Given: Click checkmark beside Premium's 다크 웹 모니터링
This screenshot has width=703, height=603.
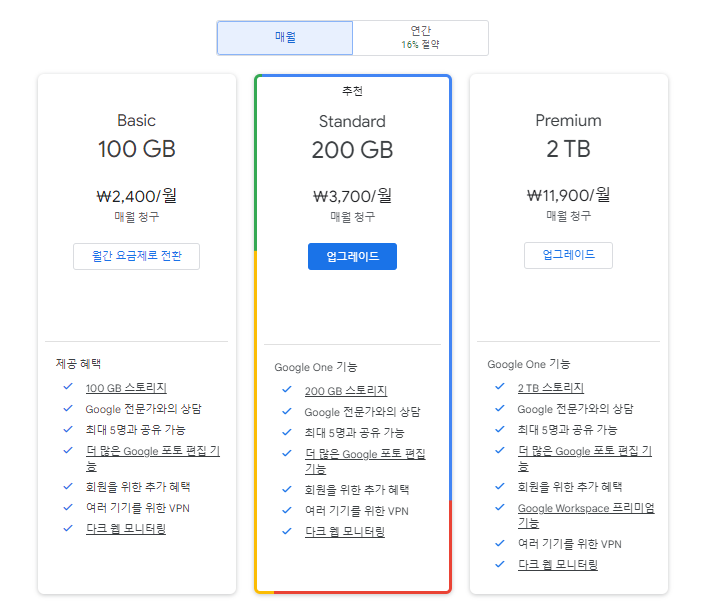Looking at the screenshot, I should click(x=500, y=564).
